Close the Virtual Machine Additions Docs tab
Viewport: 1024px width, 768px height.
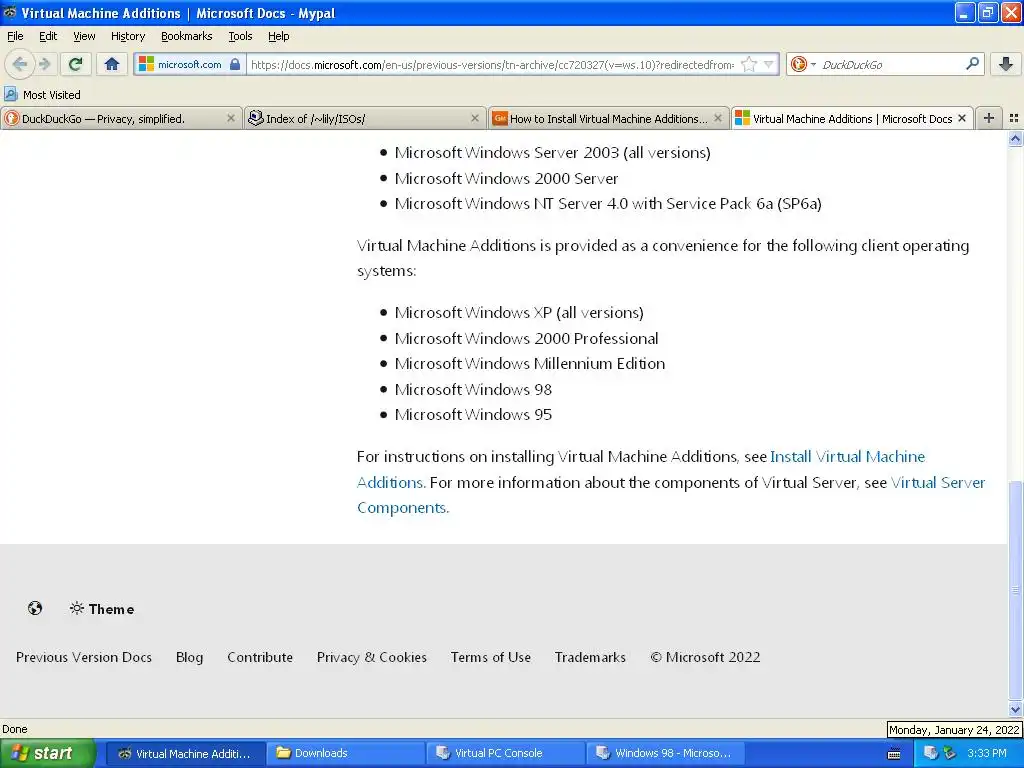click(x=961, y=118)
